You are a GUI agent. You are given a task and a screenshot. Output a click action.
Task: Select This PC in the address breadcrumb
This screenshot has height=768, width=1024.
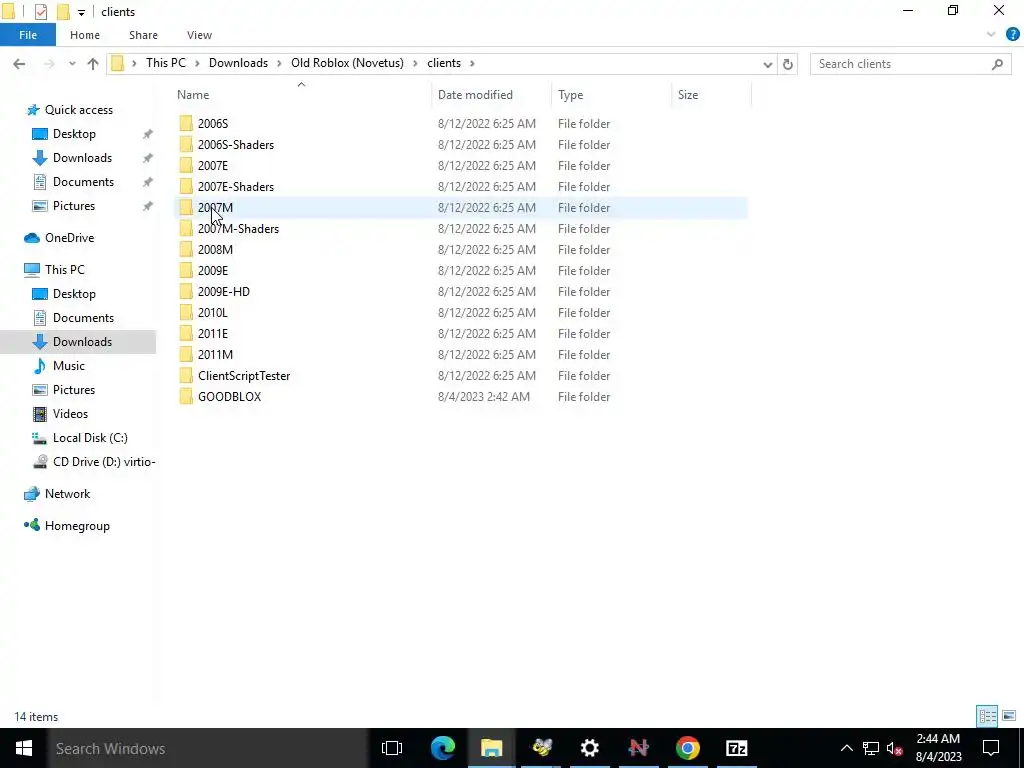coord(166,63)
